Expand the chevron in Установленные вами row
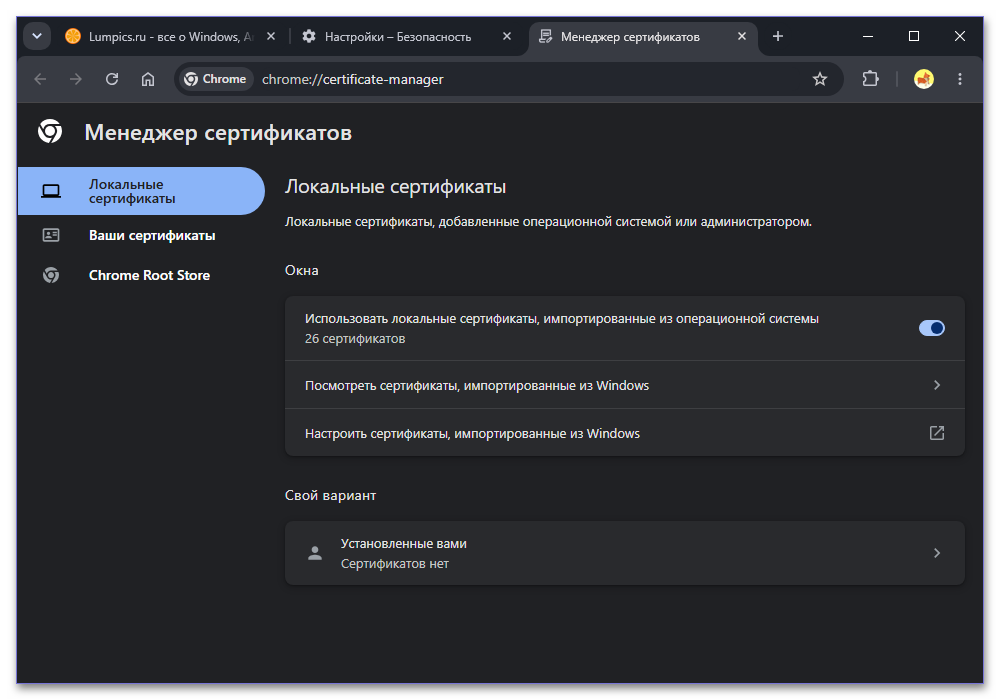This screenshot has width=1000, height=700. 937,553
